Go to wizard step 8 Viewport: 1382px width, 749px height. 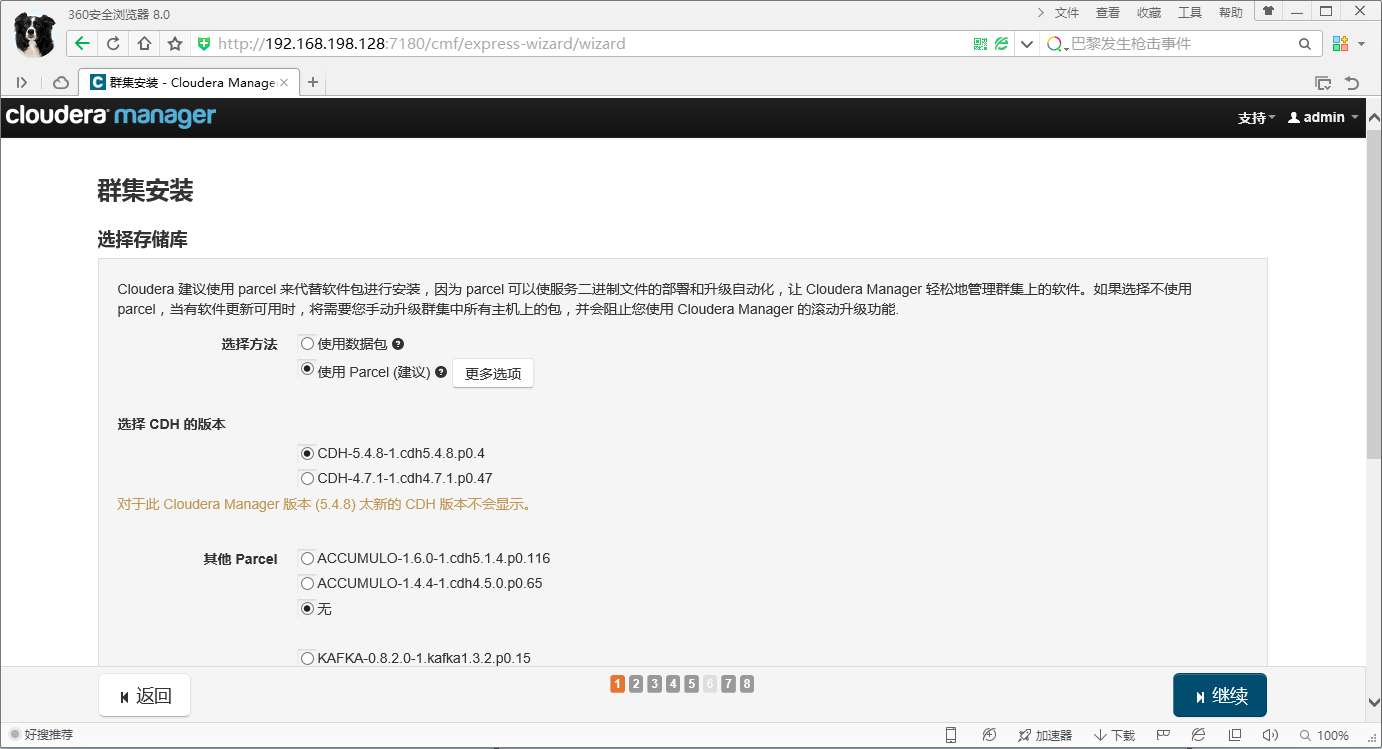click(747, 684)
